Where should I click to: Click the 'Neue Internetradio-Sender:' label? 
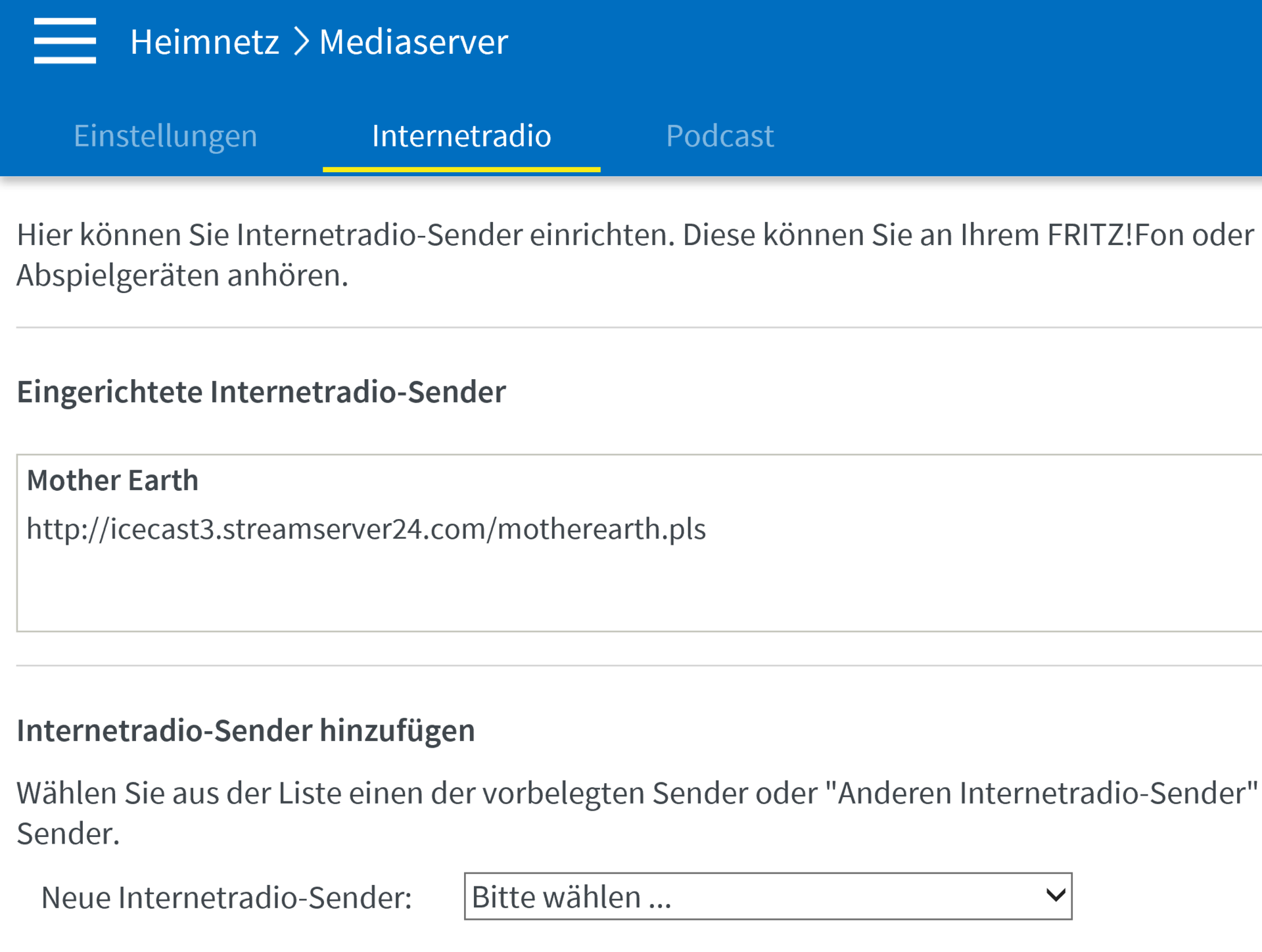226,897
